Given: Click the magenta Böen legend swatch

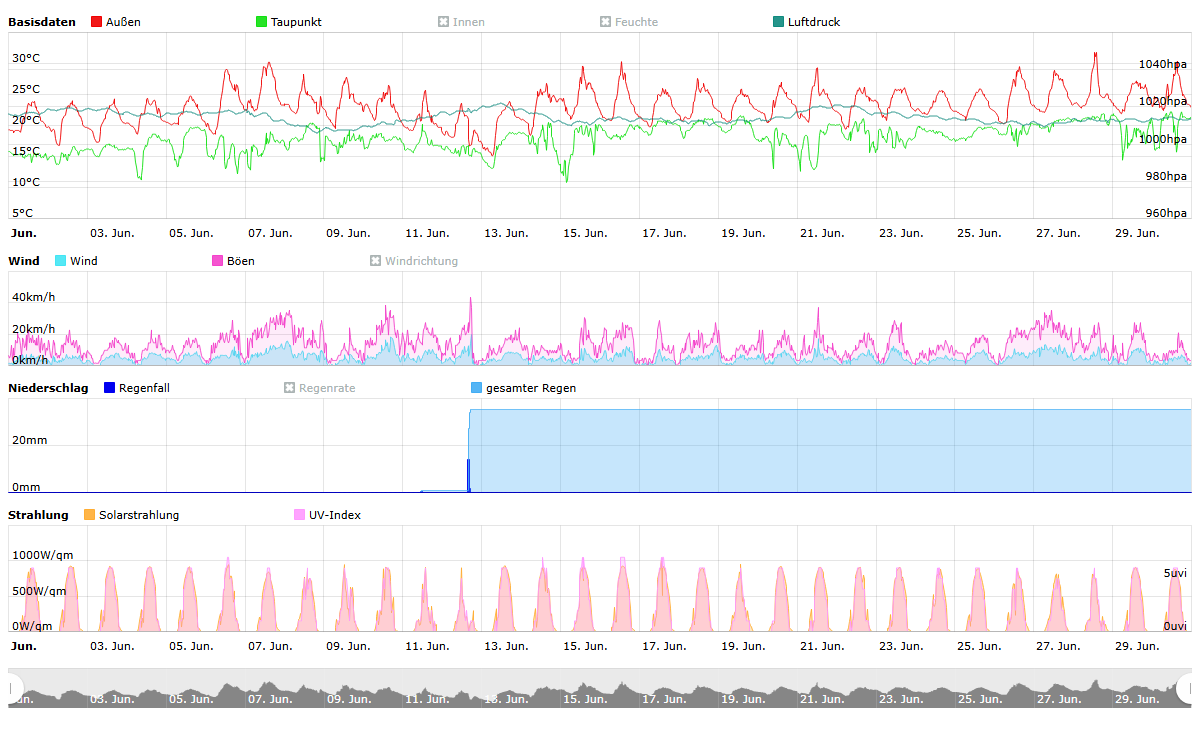Looking at the screenshot, I should (x=218, y=261).
